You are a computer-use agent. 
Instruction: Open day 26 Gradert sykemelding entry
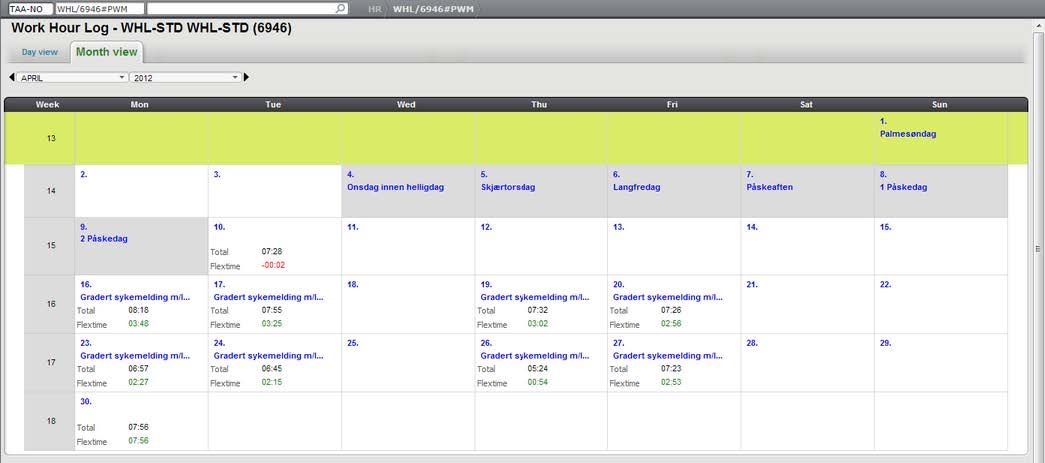pos(534,355)
